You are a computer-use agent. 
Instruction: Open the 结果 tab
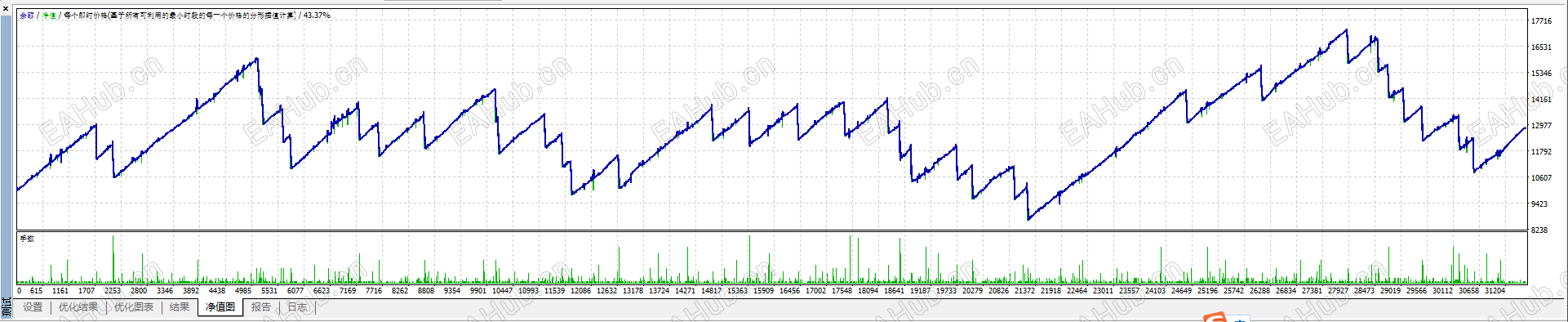(180, 307)
